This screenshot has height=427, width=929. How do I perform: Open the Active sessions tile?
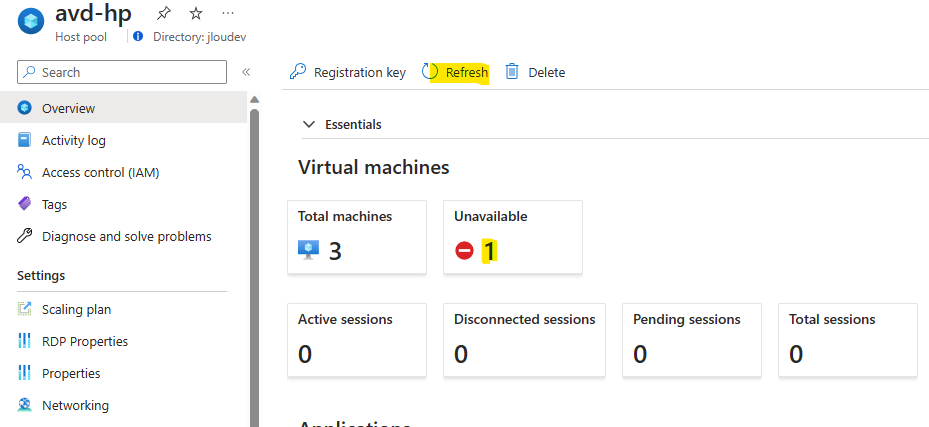(357, 340)
